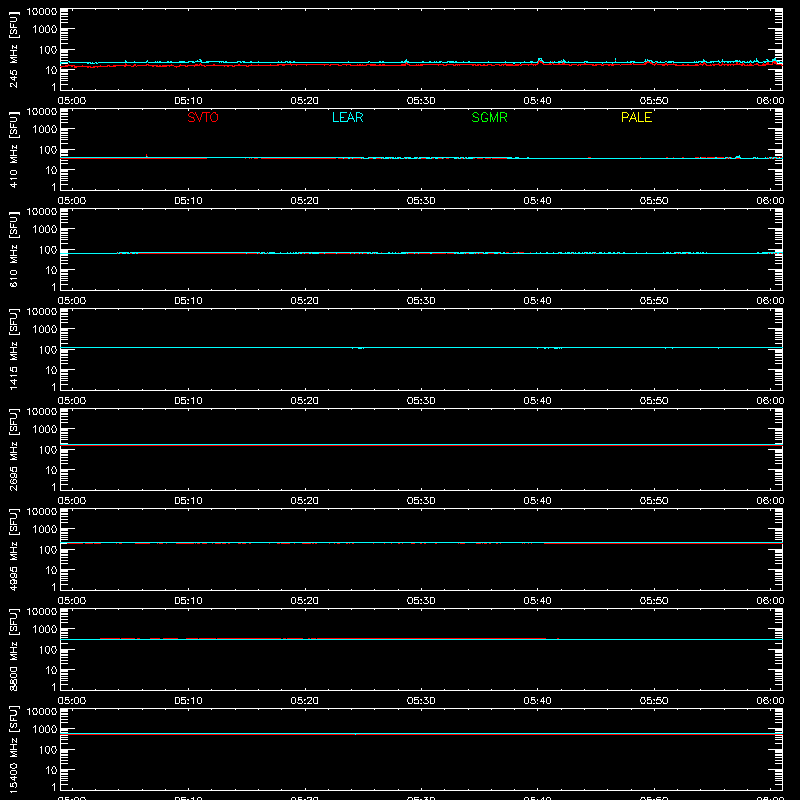Click the 100 tick value on 2695 MHz axis

[x=48, y=450]
